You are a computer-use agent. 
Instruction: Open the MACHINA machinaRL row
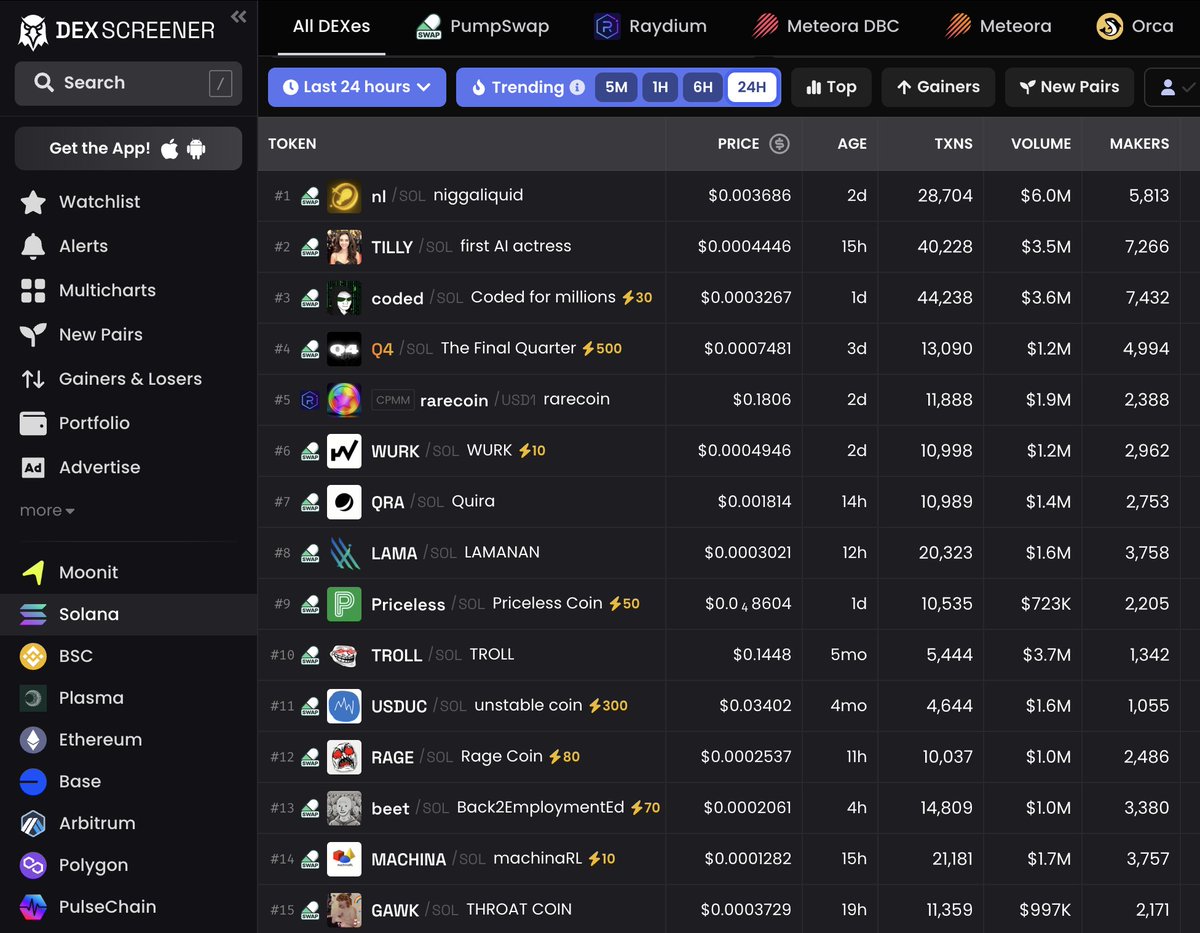point(729,859)
